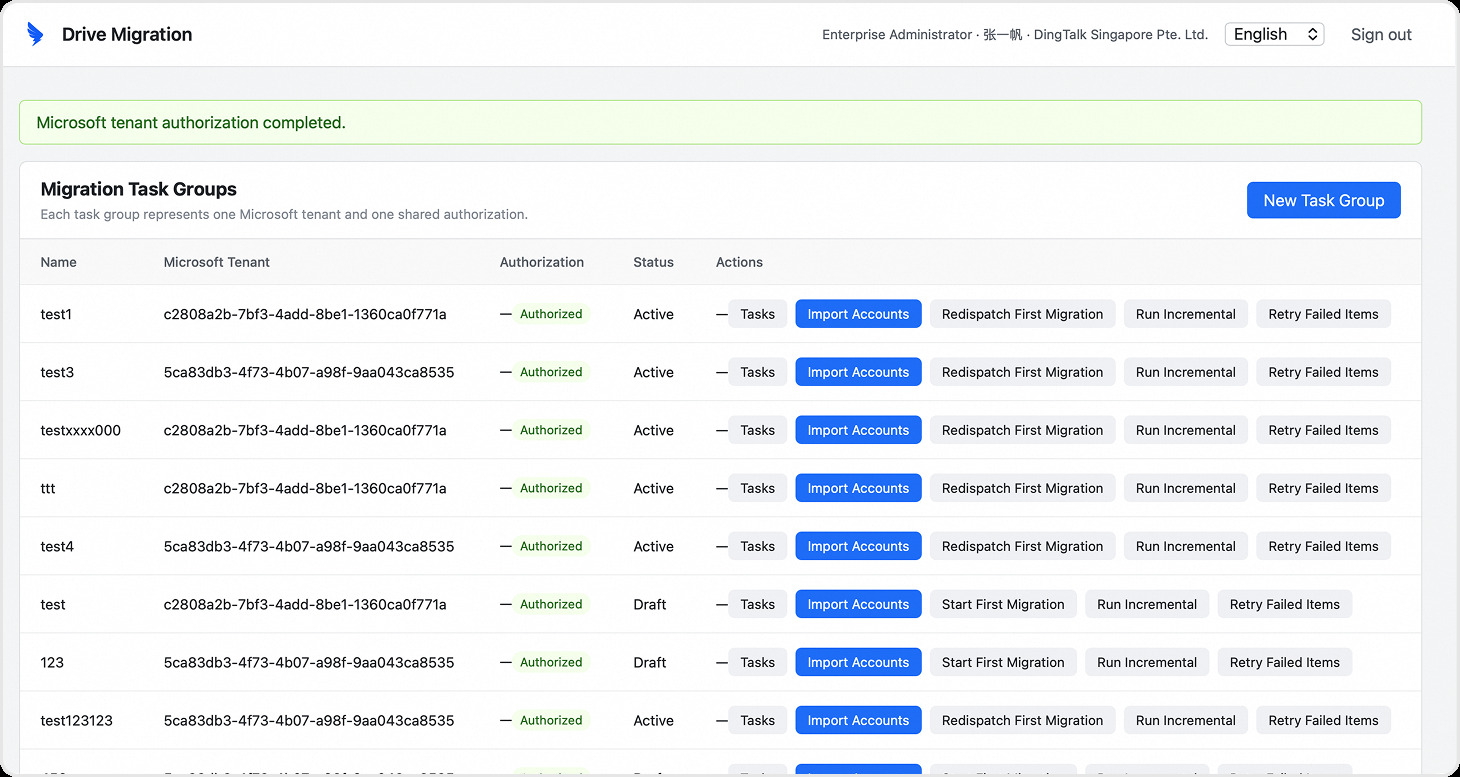Start First Migration for test group
This screenshot has width=1460, height=777.
click(x=1003, y=604)
